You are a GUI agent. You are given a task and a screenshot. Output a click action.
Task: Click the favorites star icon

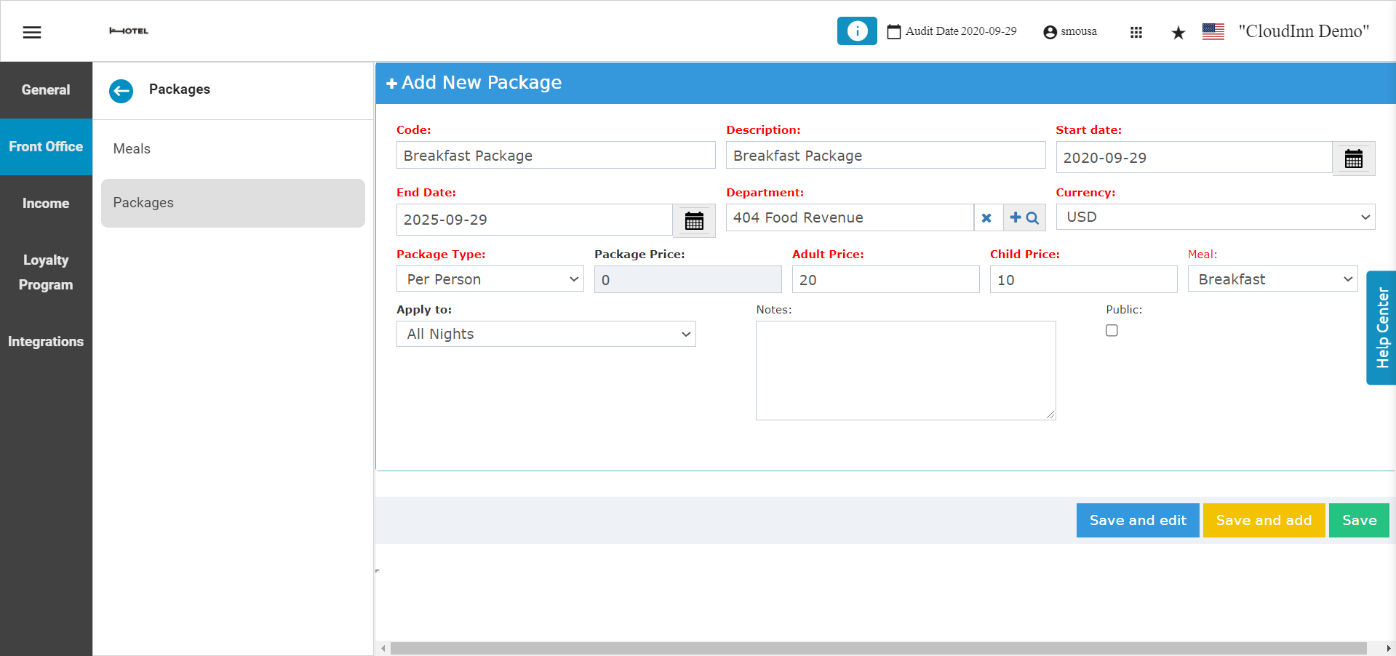pyautogui.click(x=1178, y=32)
